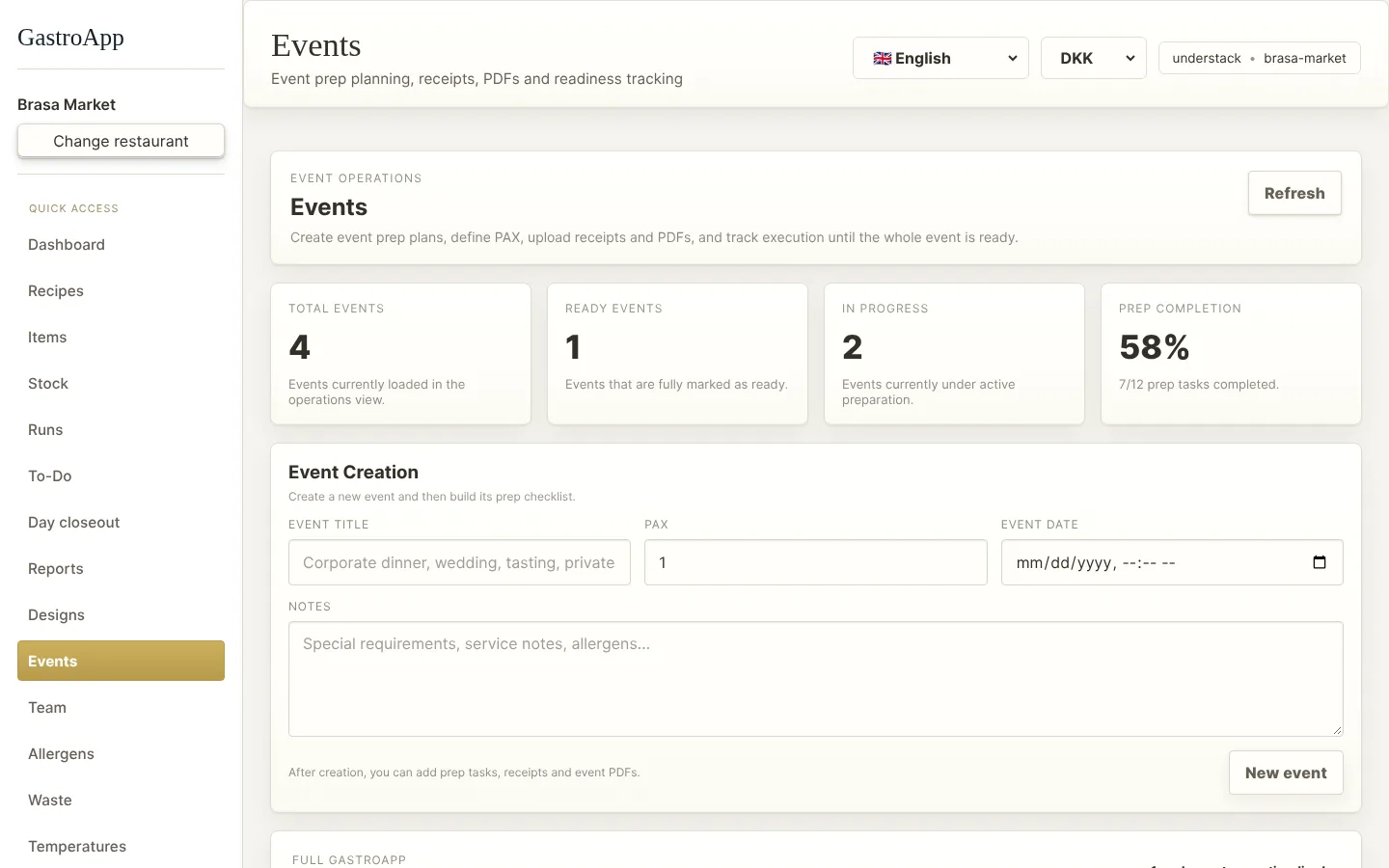Focus the Event Date field

click(x=1172, y=562)
